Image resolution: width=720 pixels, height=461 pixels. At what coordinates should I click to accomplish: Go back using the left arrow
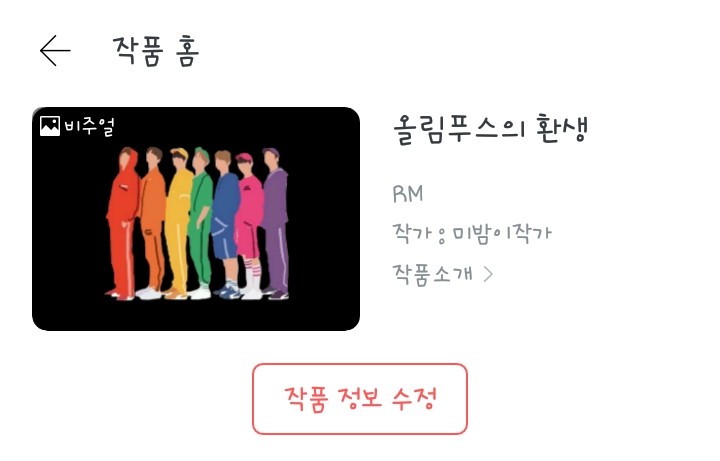point(55,51)
